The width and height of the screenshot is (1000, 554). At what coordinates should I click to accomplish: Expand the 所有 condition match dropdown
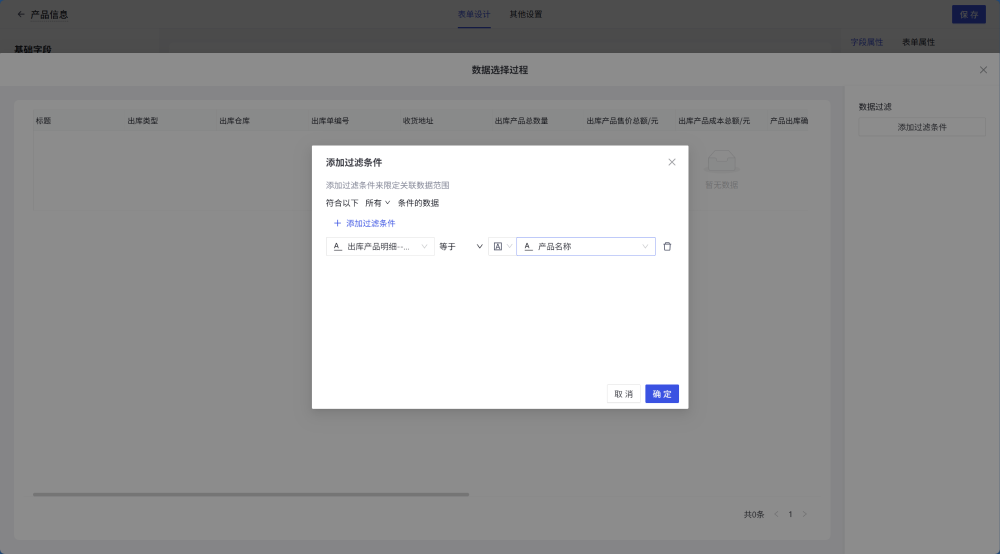(x=377, y=203)
